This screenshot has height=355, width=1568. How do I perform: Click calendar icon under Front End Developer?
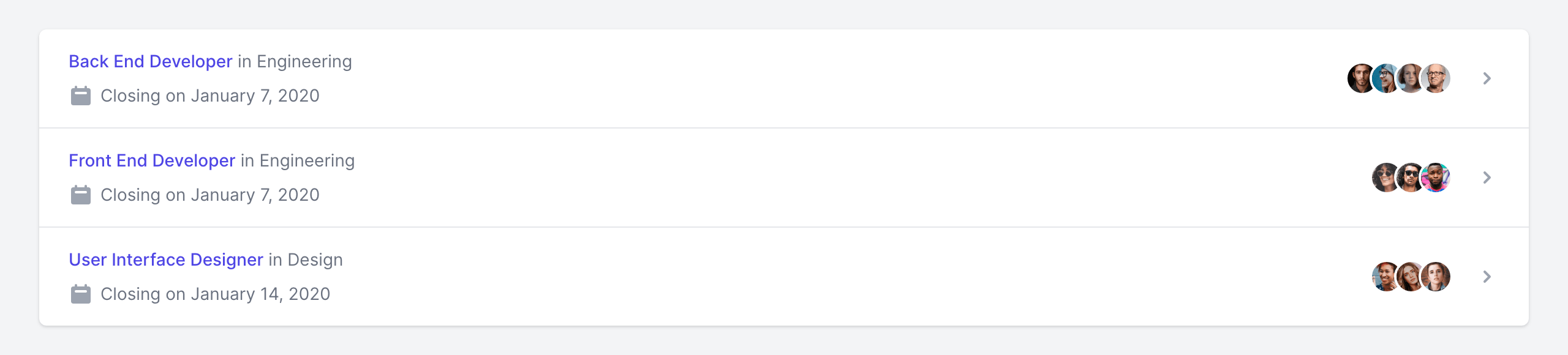pos(80,195)
